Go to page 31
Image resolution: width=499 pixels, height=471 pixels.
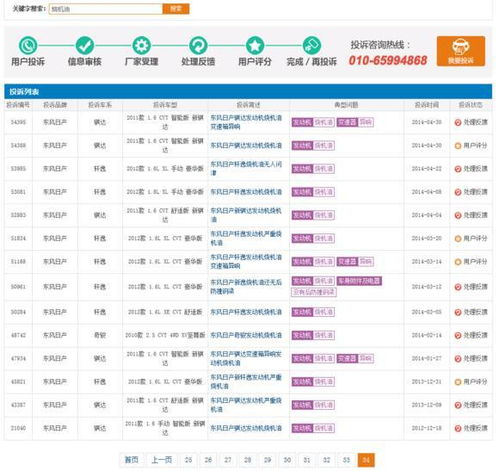[307, 460]
